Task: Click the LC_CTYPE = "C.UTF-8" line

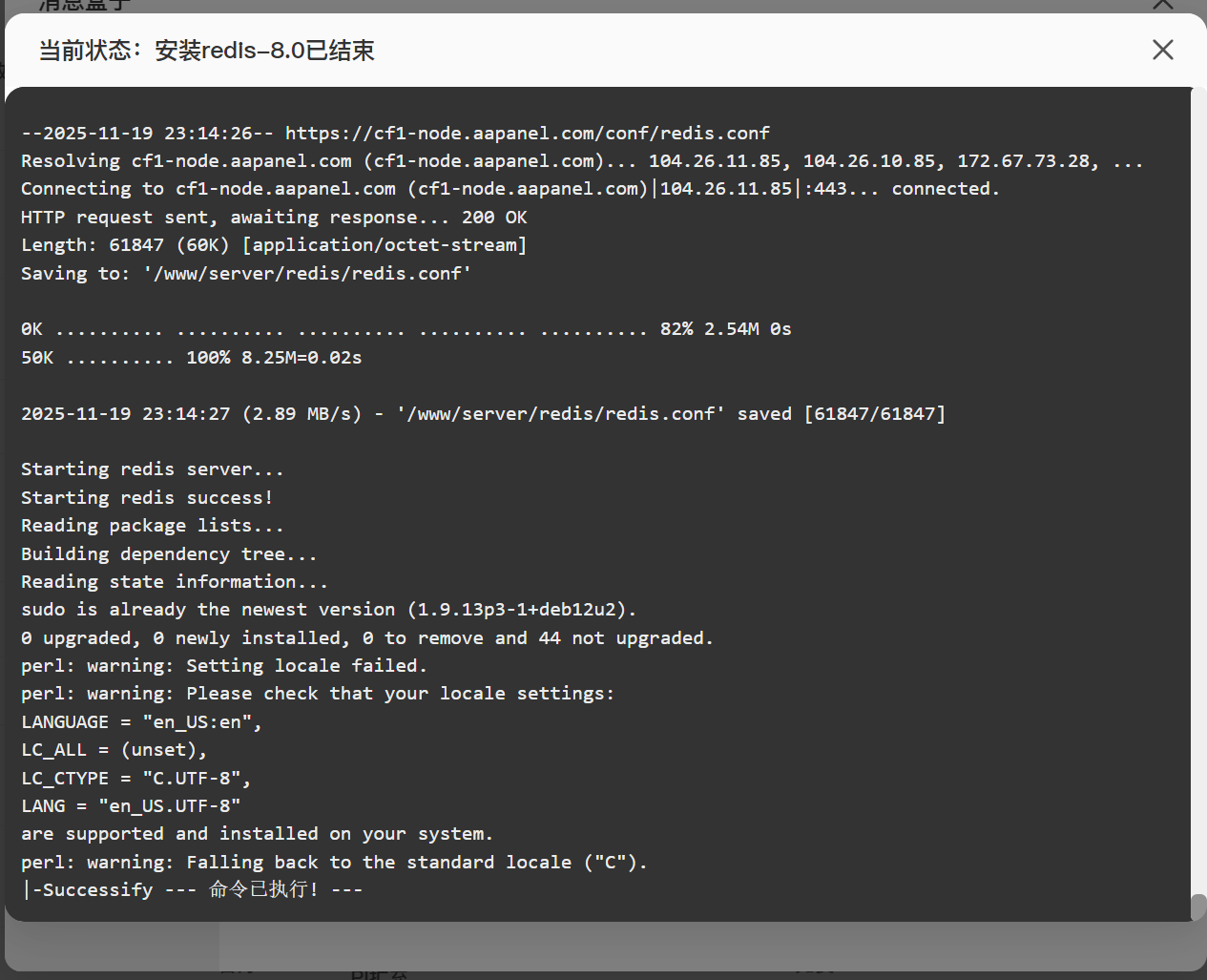Action: pos(135,779)
